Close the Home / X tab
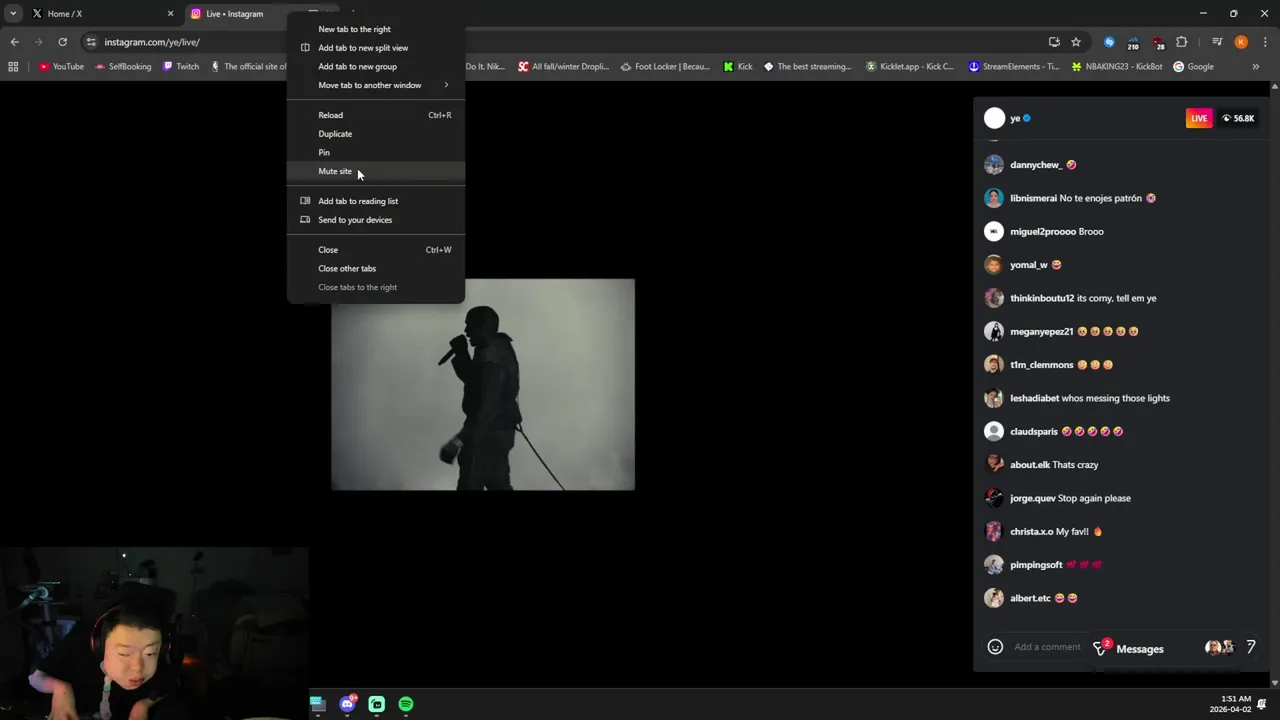 170,14
